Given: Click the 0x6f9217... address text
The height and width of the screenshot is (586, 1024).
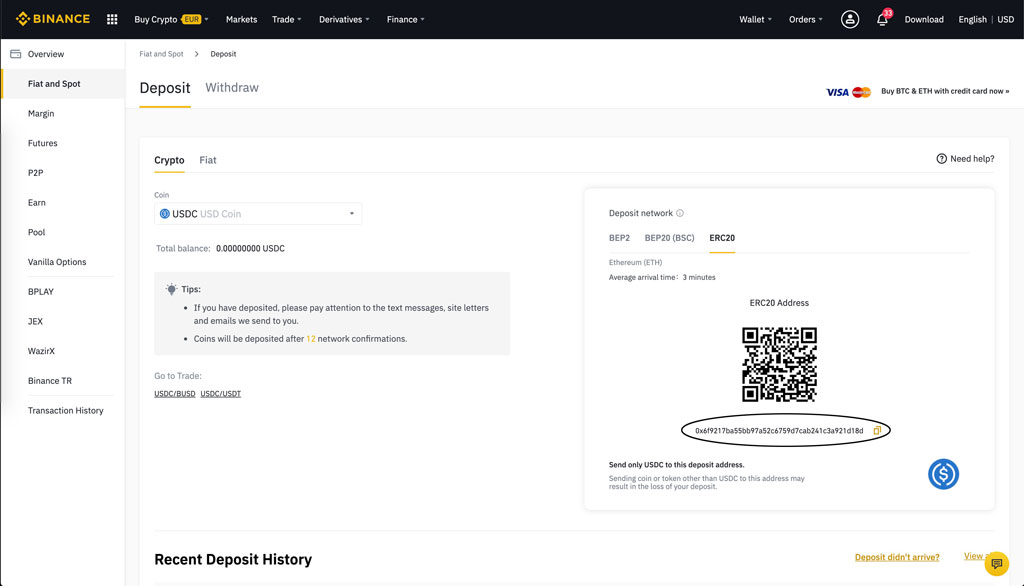Looking at the screenshot, I should pos(778,431).
